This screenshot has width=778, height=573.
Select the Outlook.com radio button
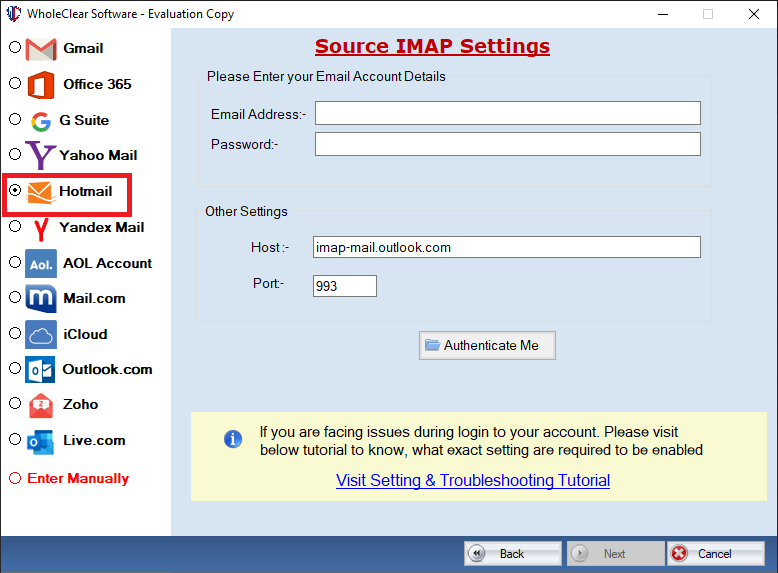15,368
